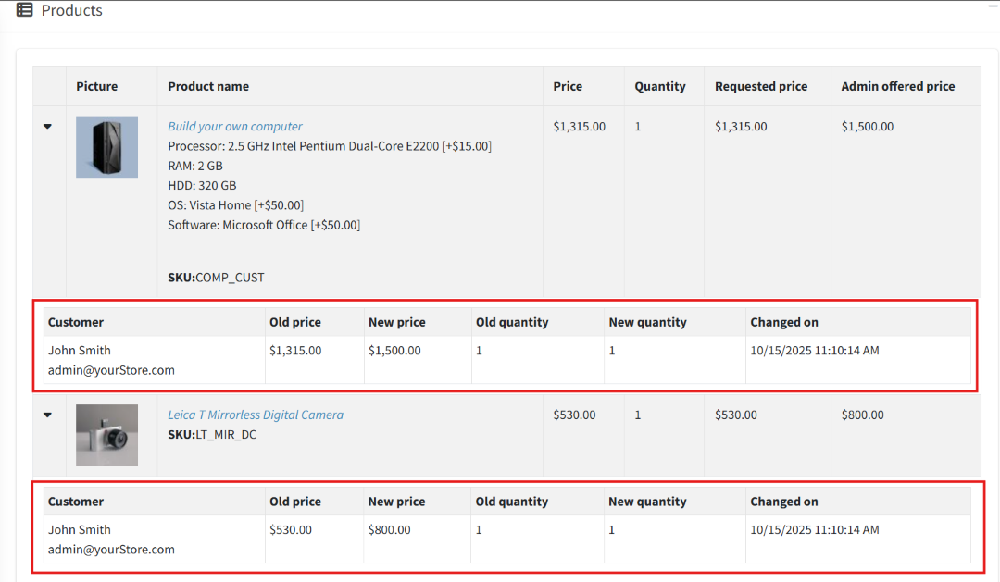Click Changed on header in camera history

784,502
